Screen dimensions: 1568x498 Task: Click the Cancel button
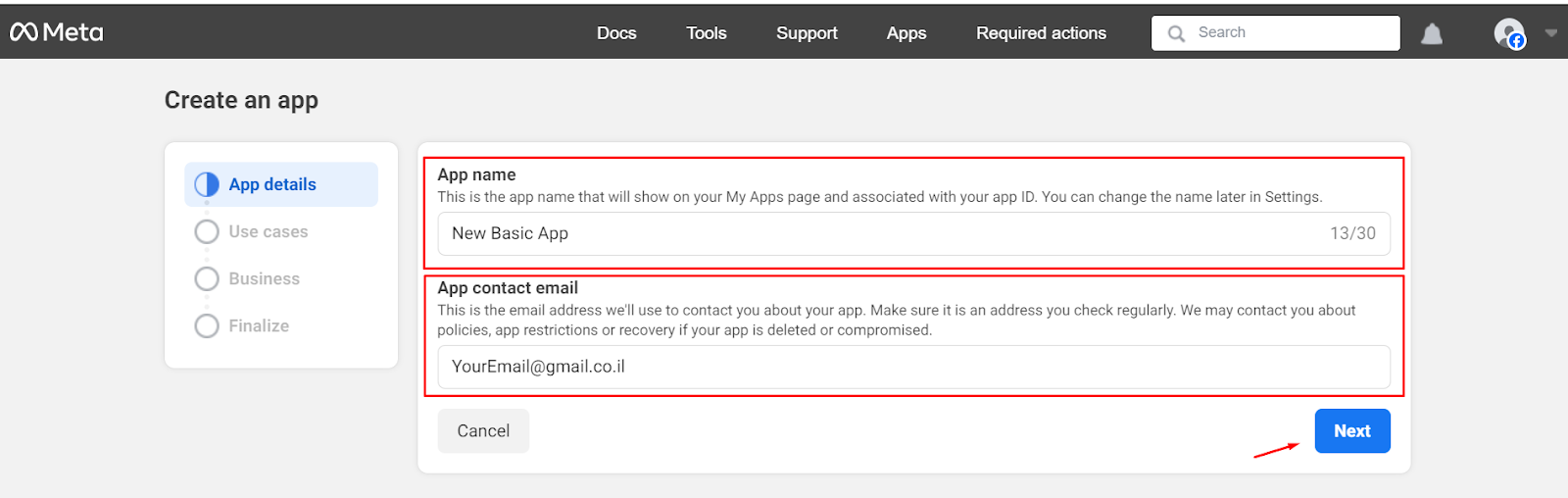(x=483, y=431)
